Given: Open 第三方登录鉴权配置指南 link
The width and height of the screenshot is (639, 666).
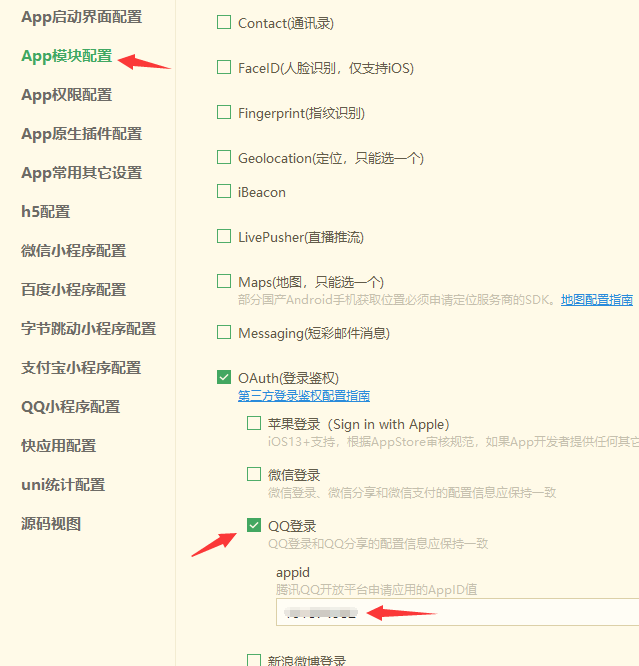Looking at the screenshot, I should click(303, 396).
